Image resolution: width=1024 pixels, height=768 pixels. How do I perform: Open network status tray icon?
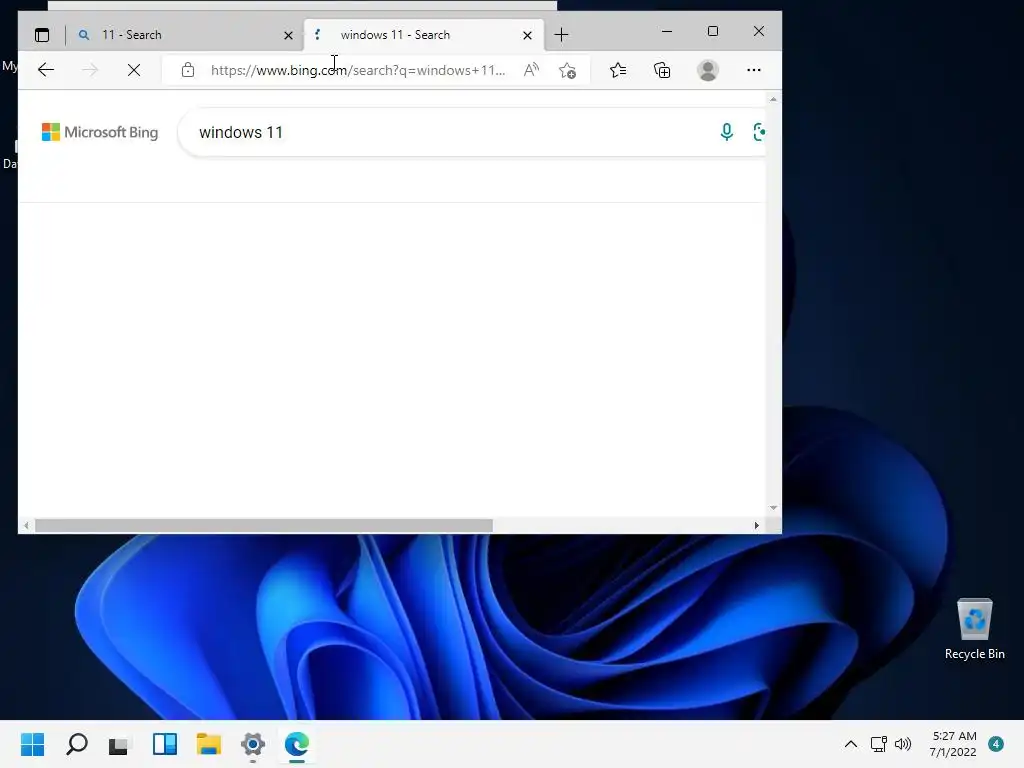click(878, 744)
